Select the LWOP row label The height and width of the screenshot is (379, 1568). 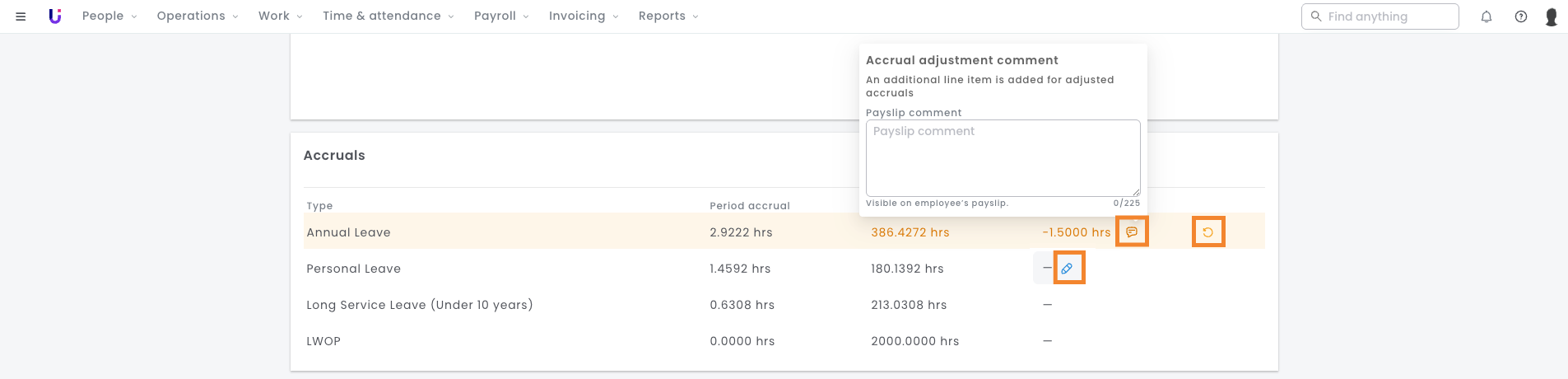(x=323, y=341)
